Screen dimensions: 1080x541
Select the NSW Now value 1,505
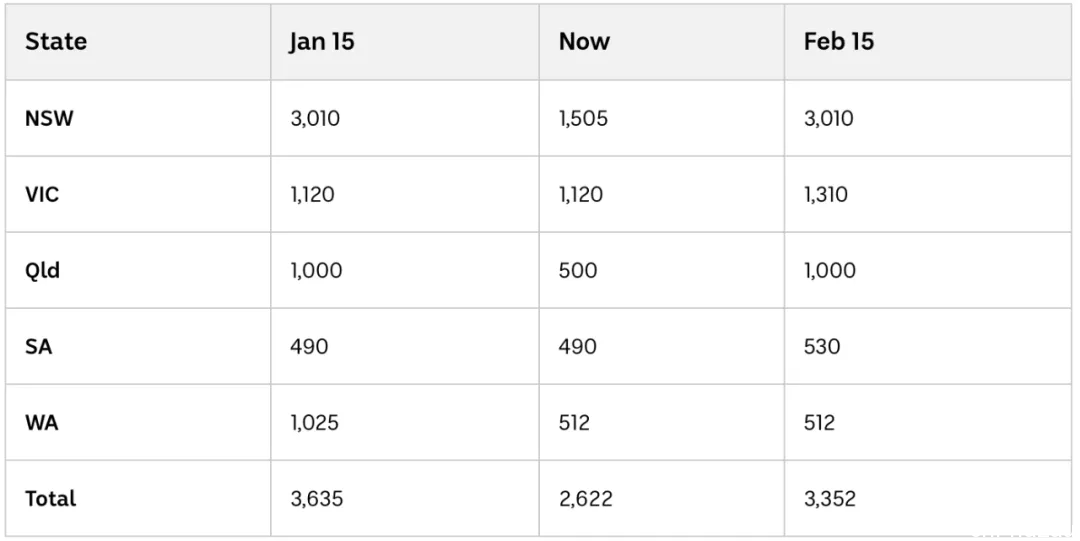[x=583, y=119]
